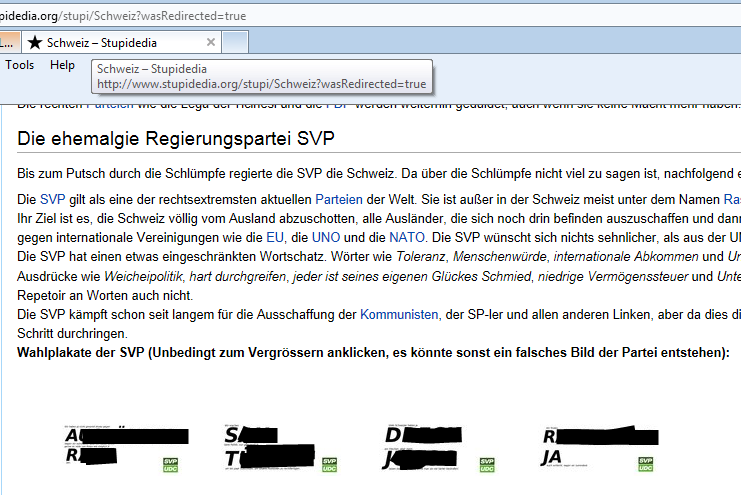
Task: Enlarge the first SVP poster starting with A
Action: tap(127, 448)
